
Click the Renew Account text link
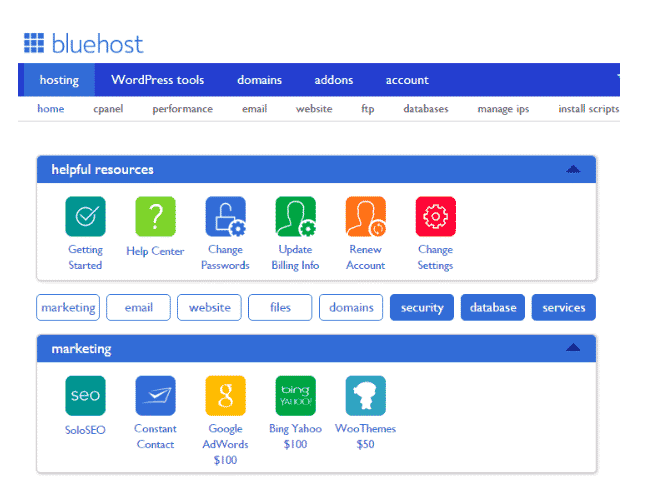click(366, 257)
